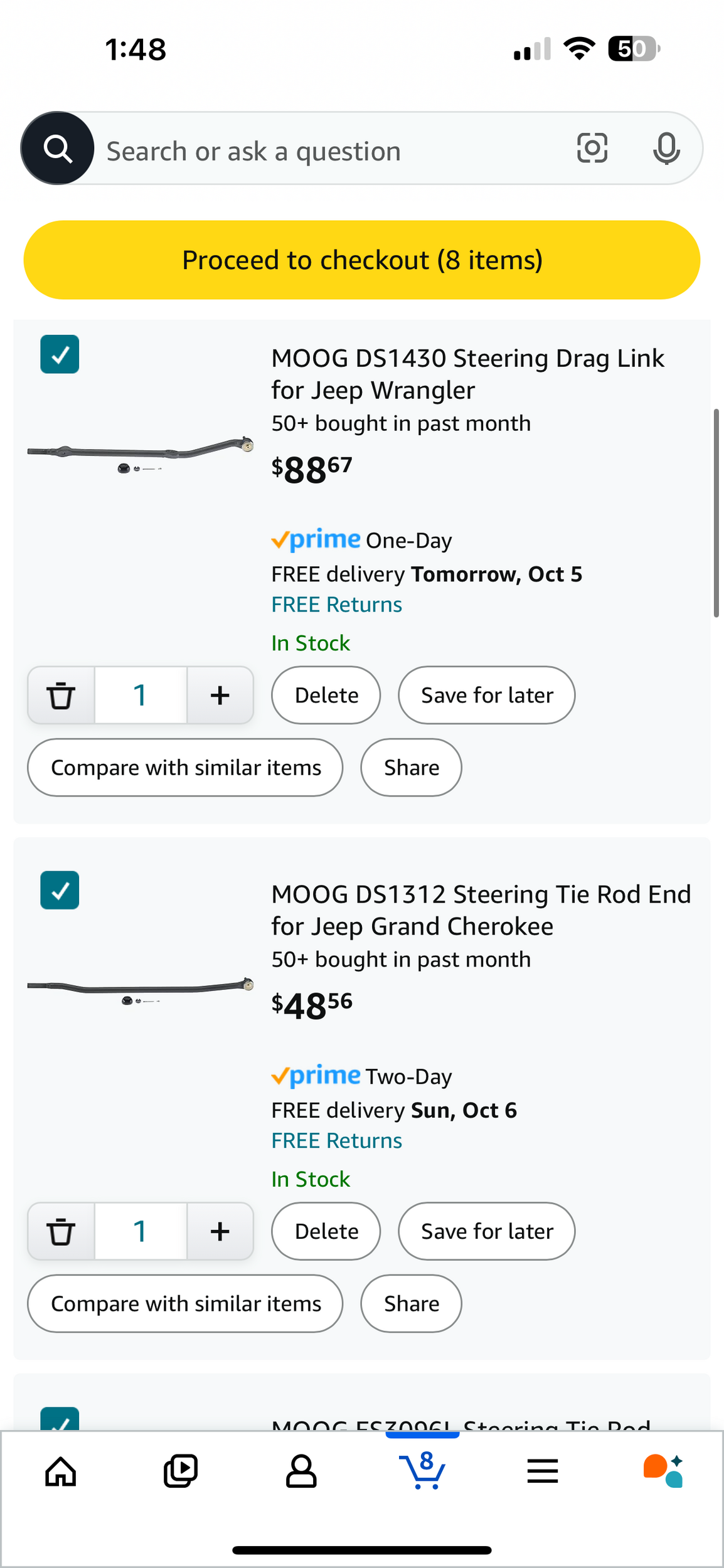This screenshot has height=1568, width=724.
Task: Select the cart tab with 8 items
Action: pos(422,1471)
